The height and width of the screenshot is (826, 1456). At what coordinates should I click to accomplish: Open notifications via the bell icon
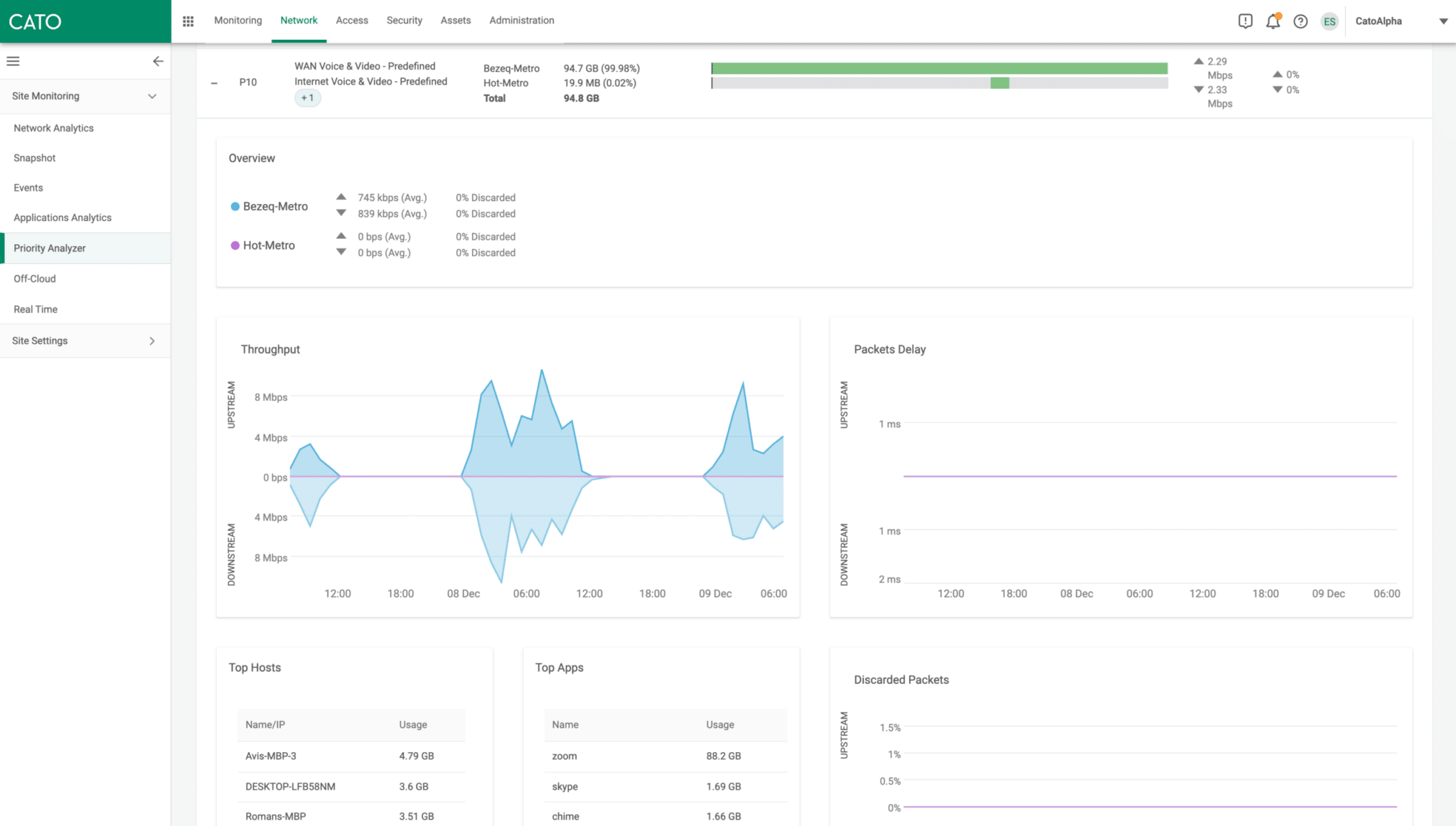[x=1273, y=21]
